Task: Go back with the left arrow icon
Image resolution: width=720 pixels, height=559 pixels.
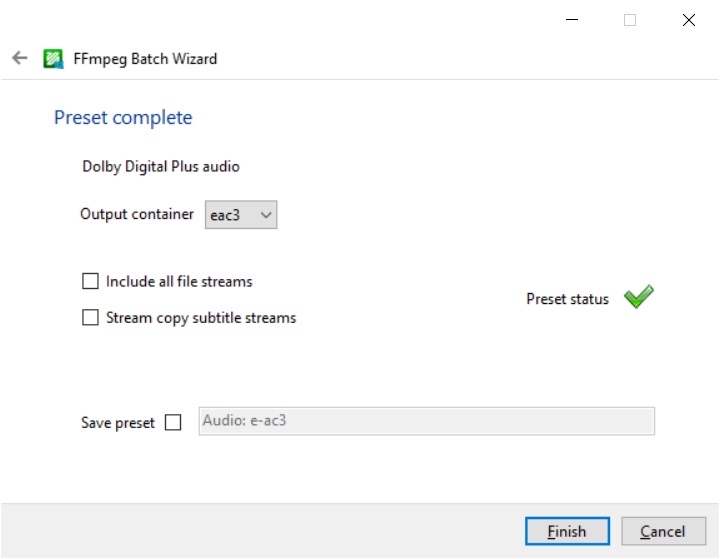Action: [20, 58]
